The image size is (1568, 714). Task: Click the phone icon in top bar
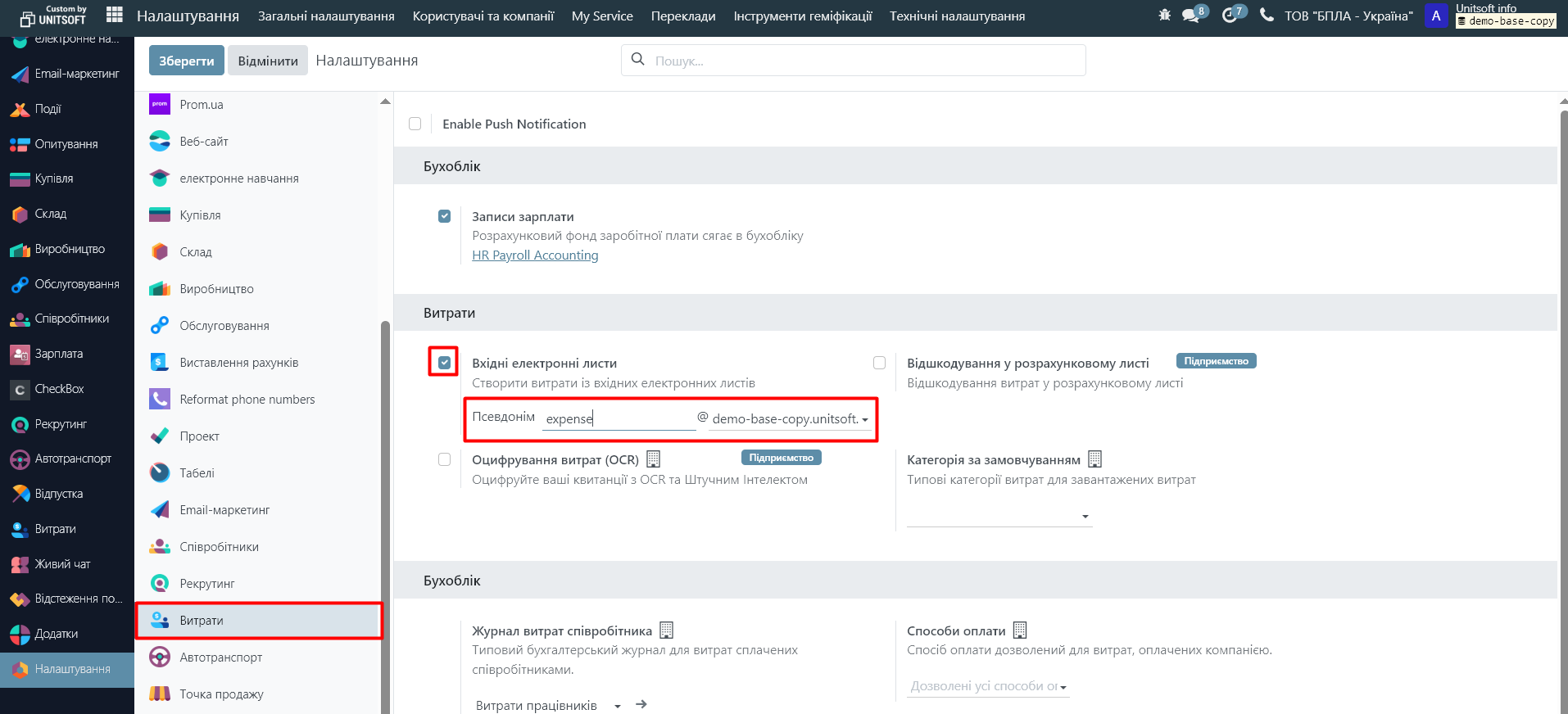[x=1267, y=16]
